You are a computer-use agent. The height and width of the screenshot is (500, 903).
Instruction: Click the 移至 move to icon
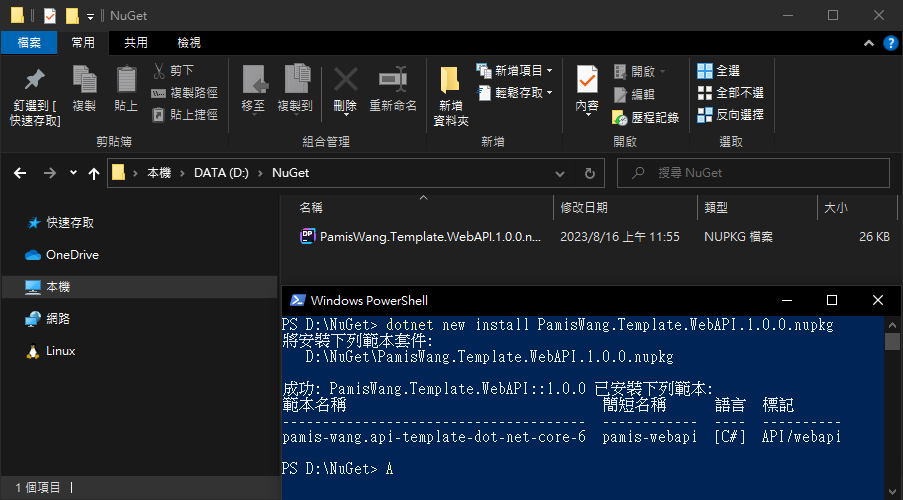click(x=254, y=79)
